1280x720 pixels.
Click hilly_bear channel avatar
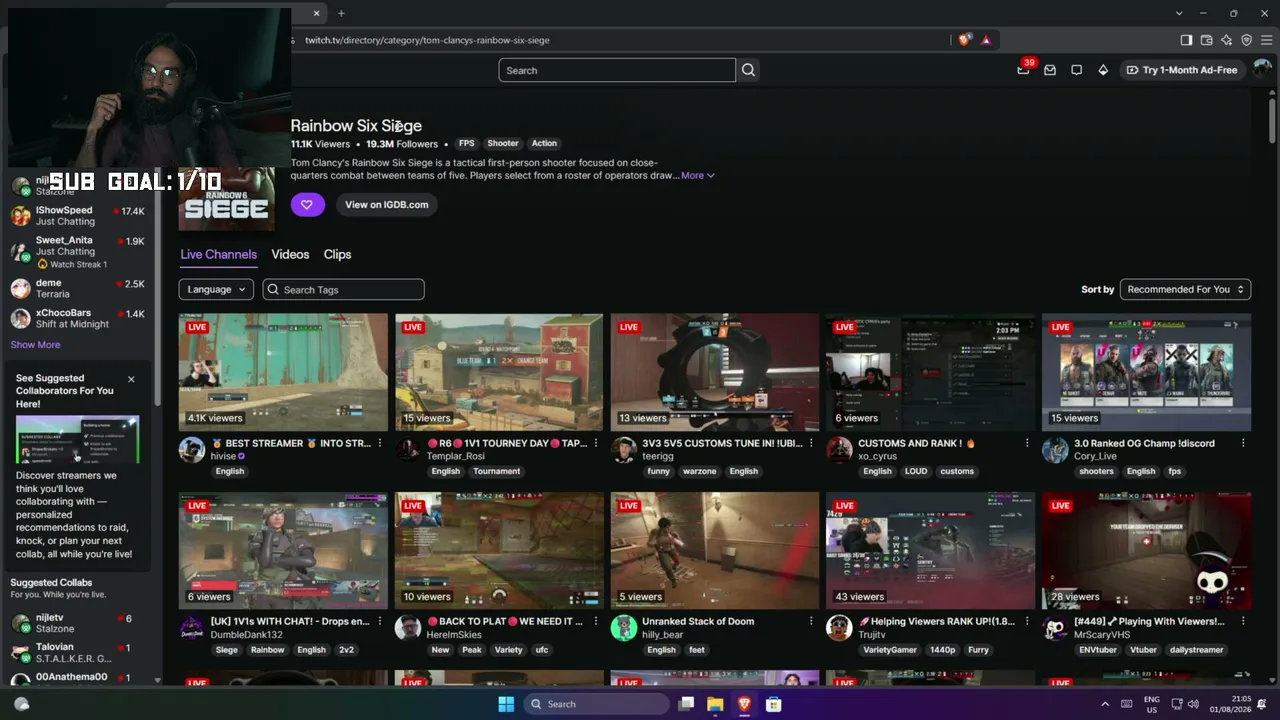[x=624, y=628]
